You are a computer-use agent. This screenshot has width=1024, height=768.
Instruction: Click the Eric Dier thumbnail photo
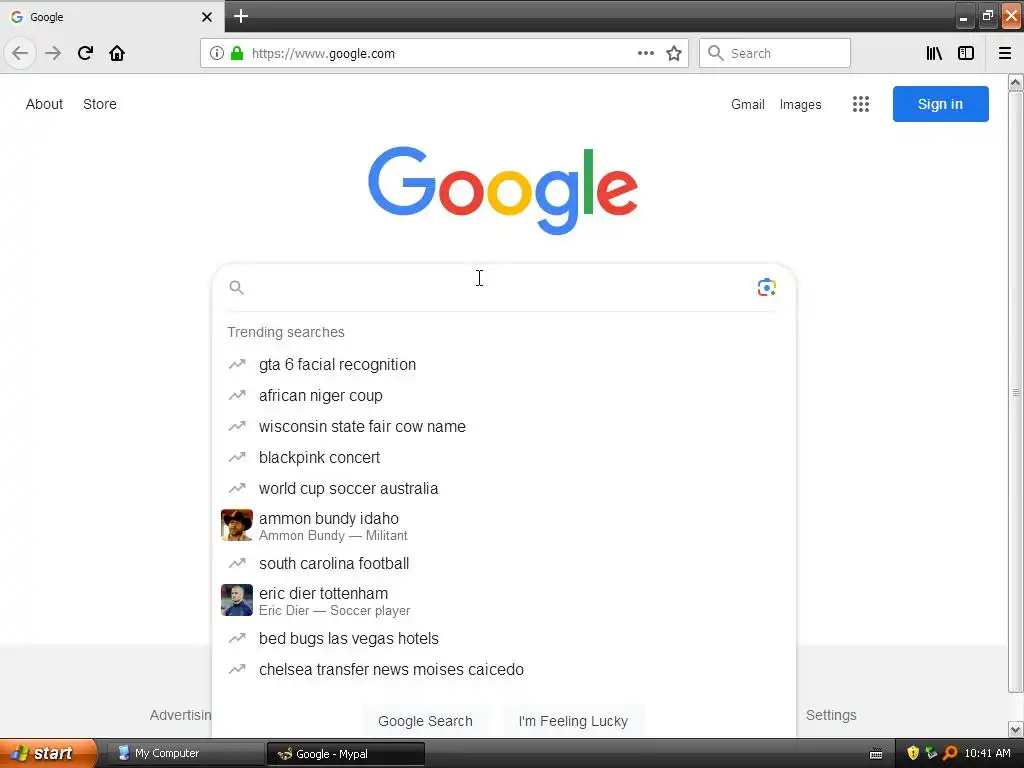(237, 600)
